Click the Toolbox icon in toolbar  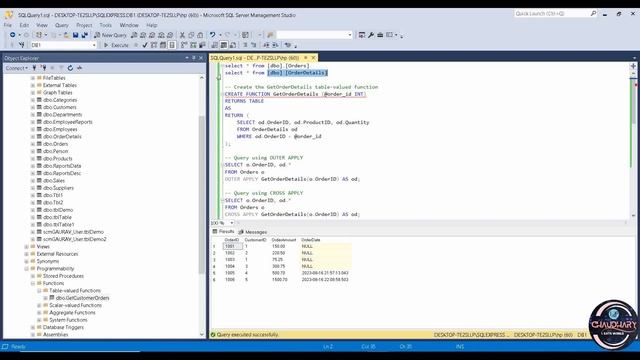tap(380, 35)
